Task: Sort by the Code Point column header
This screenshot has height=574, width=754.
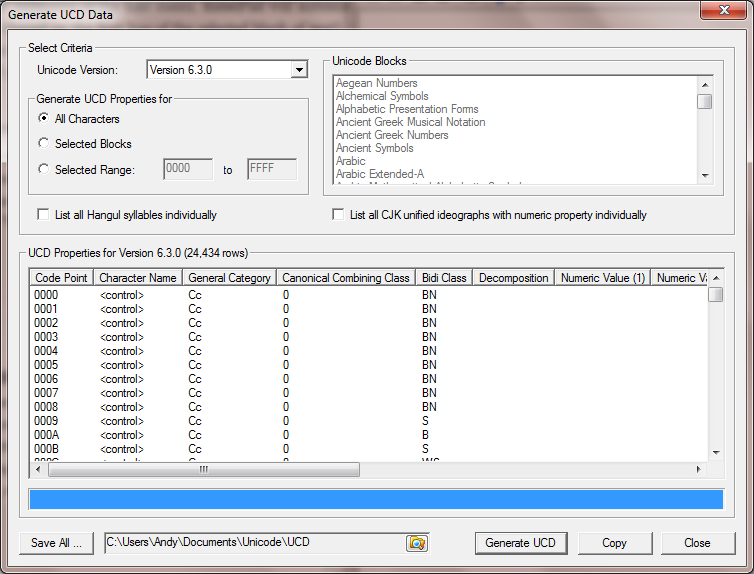Action: pos(62,278)
